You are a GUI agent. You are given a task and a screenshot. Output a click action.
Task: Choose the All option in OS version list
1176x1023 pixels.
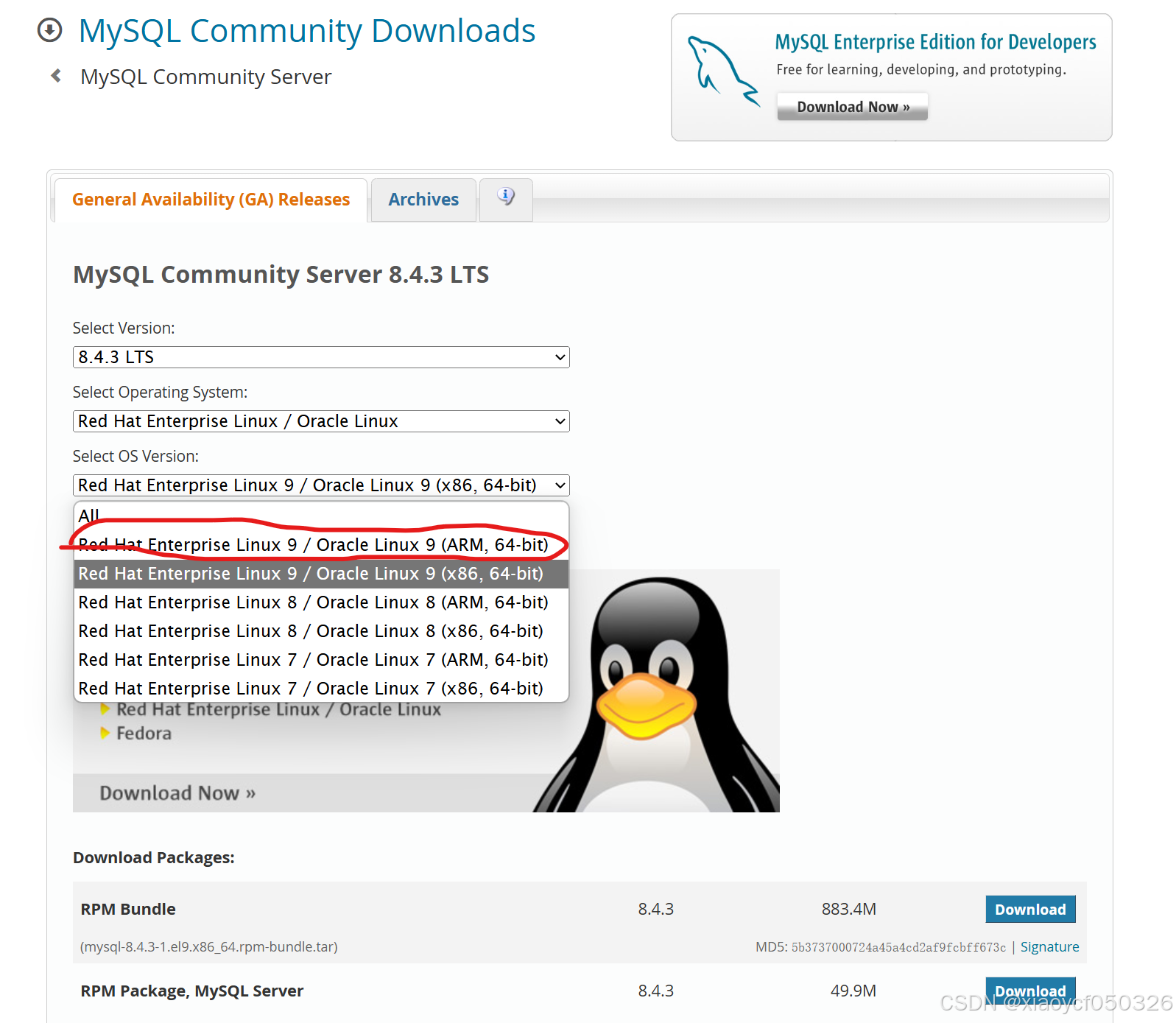321,516
